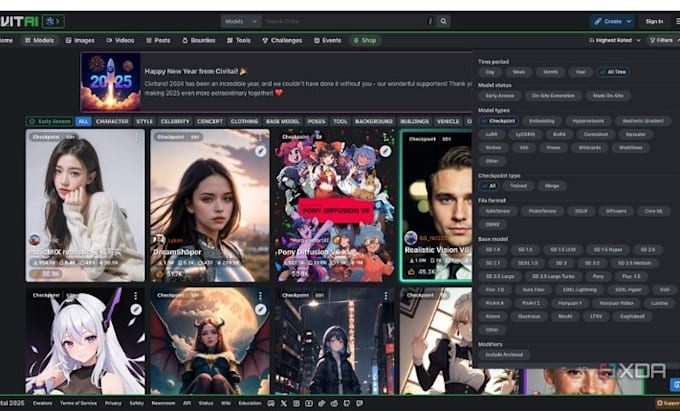Select the Merge checkpoint type chip

552,186
